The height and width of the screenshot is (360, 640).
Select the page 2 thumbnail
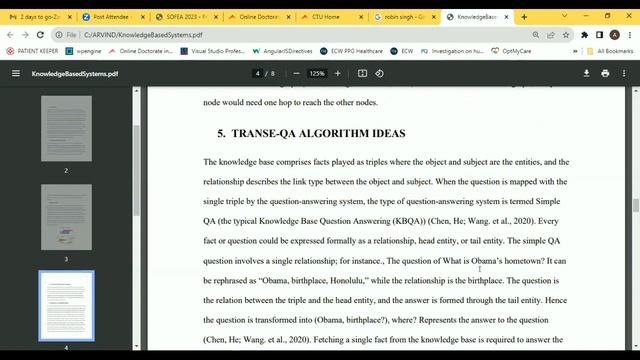[x=67, y=129]
